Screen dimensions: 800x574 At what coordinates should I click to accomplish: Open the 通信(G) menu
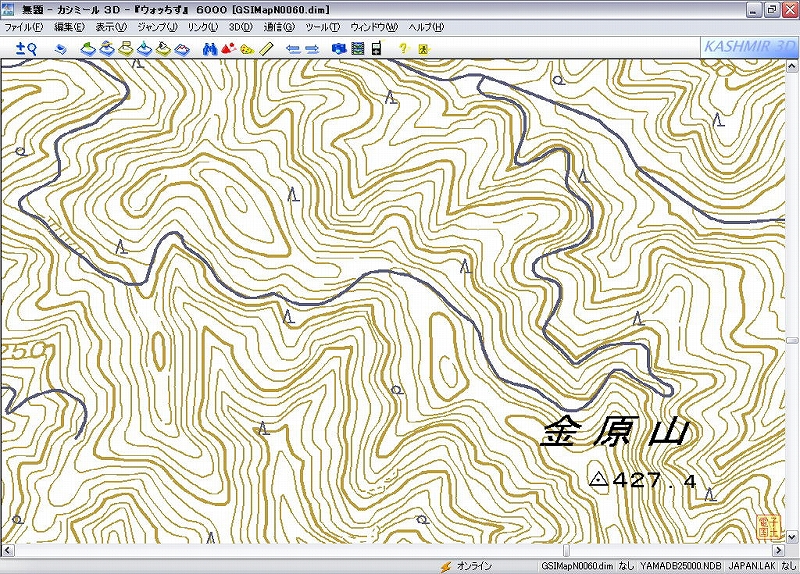279,27
